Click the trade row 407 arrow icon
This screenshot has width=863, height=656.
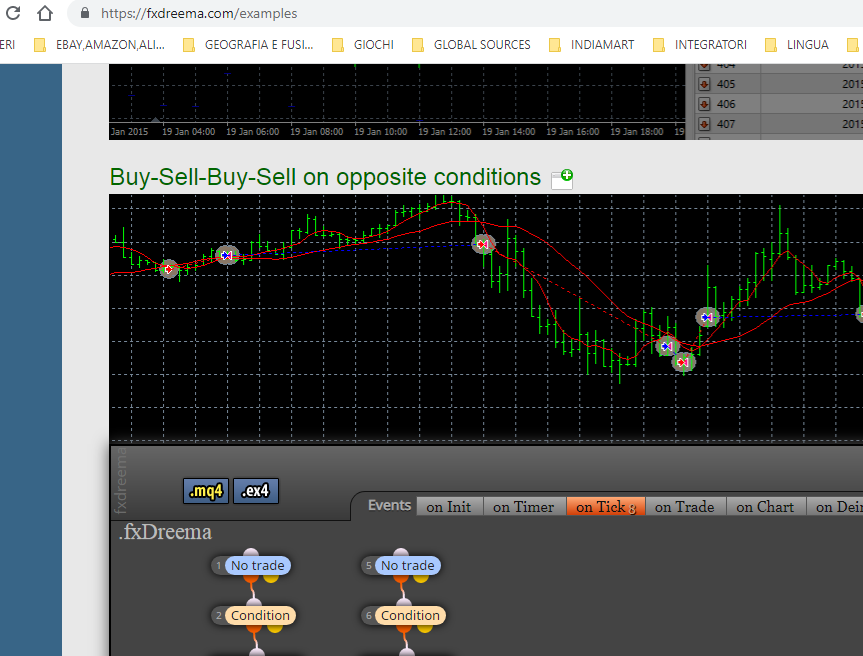coord(704,124)
